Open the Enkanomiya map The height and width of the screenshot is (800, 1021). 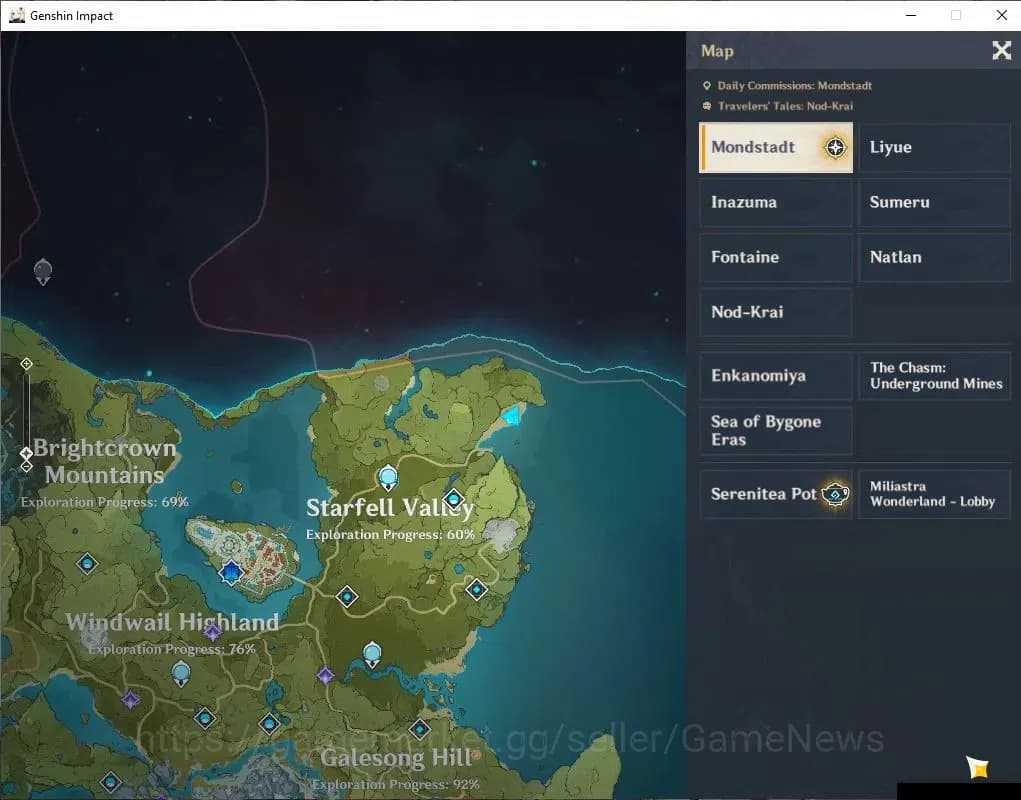776,376
